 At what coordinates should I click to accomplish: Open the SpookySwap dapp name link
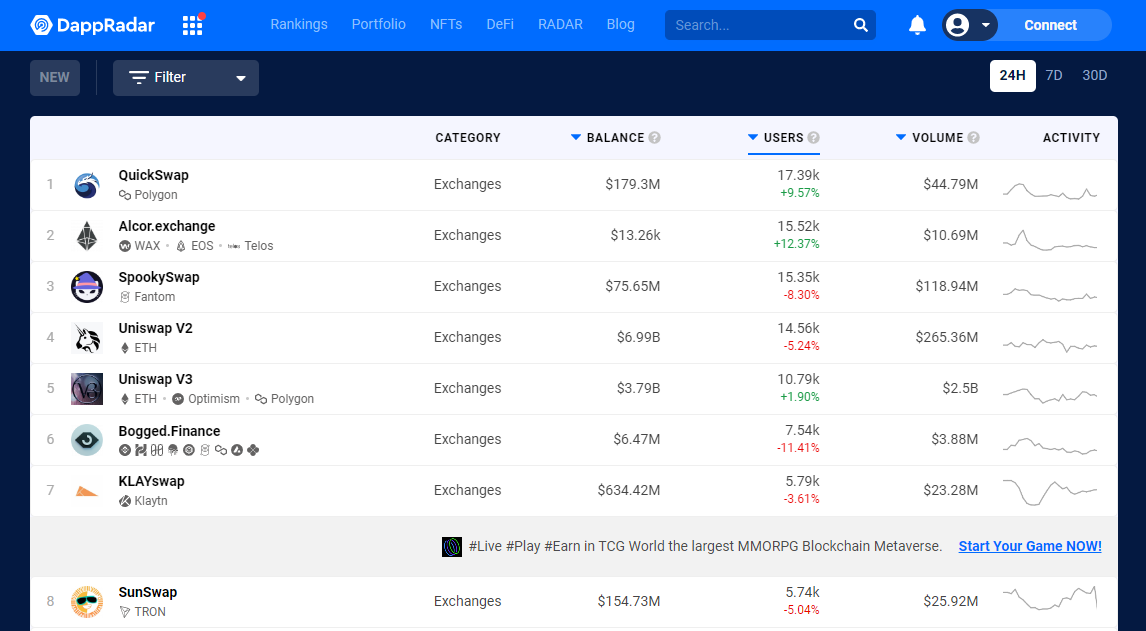[159, 277]
